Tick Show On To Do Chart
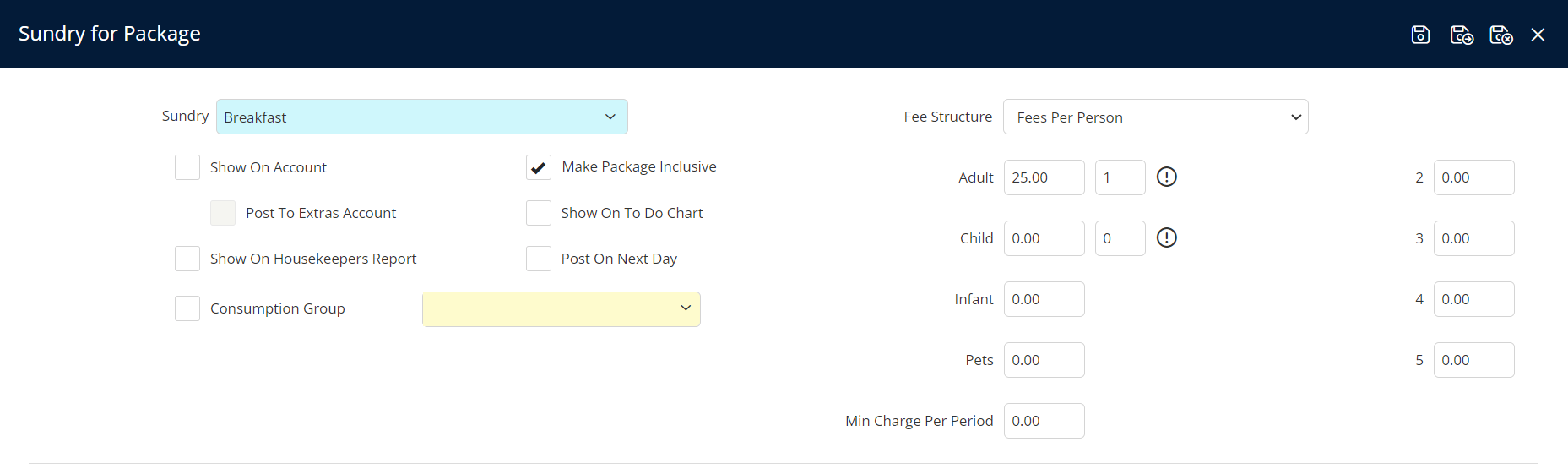 [x=539, y=213]
